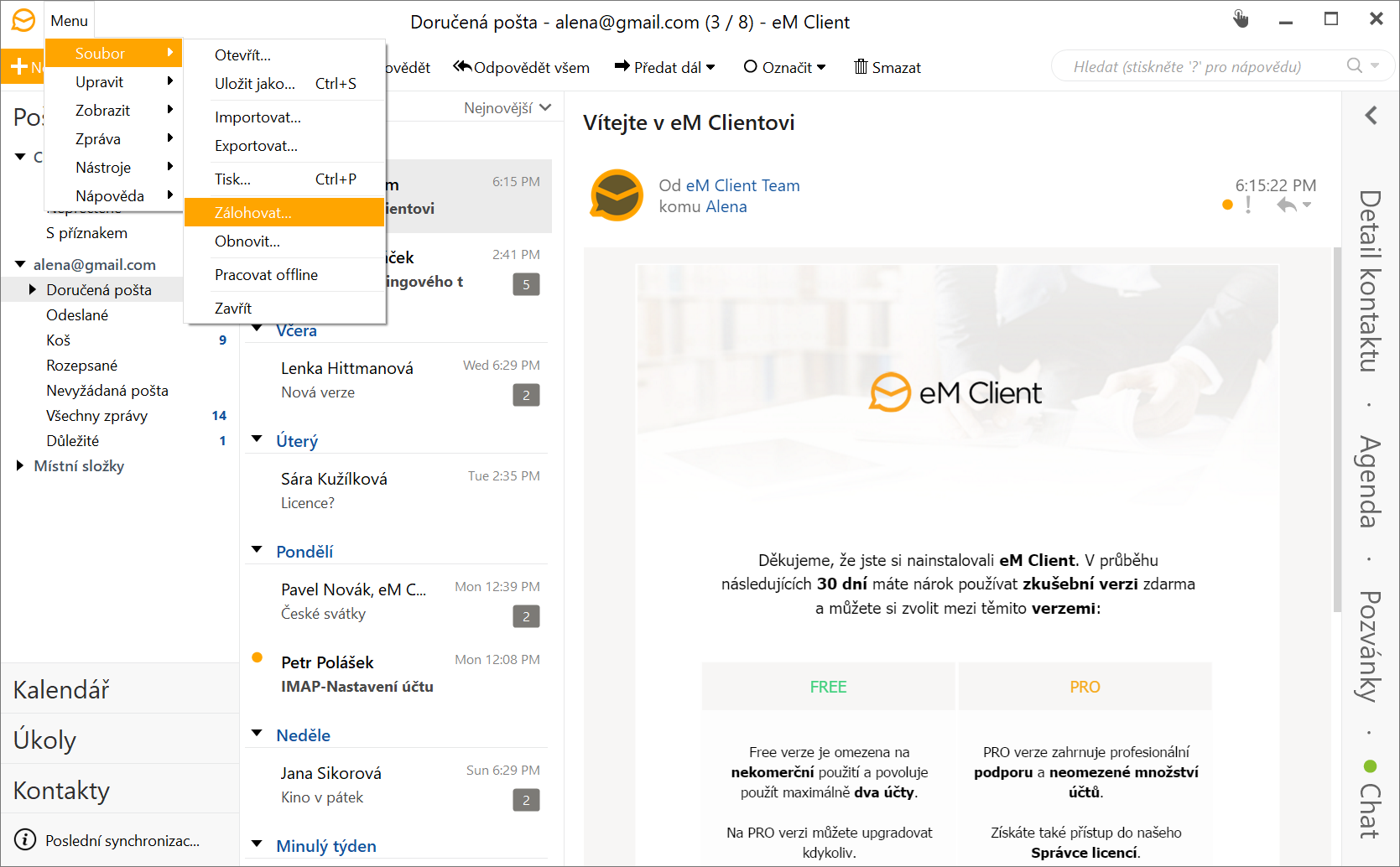The image size is (1400, 867).
Task: Click the eM Client logo icon in title bar
Action: coord(23,20)
